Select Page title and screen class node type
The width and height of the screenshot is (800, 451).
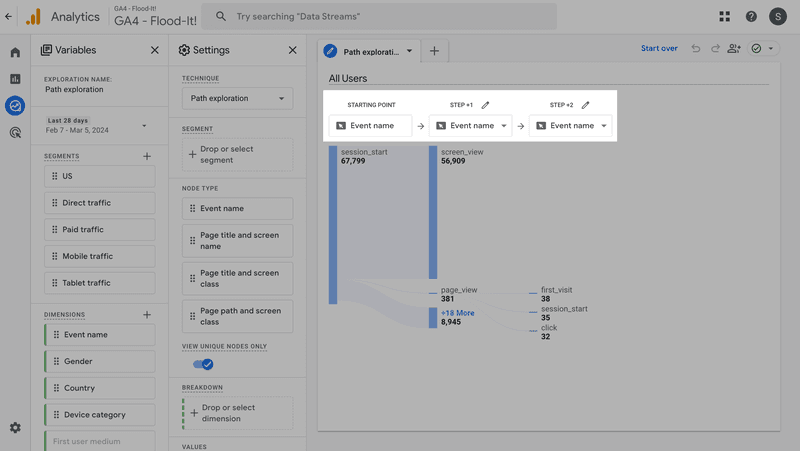pyautogui.click(x=237, y=279)
